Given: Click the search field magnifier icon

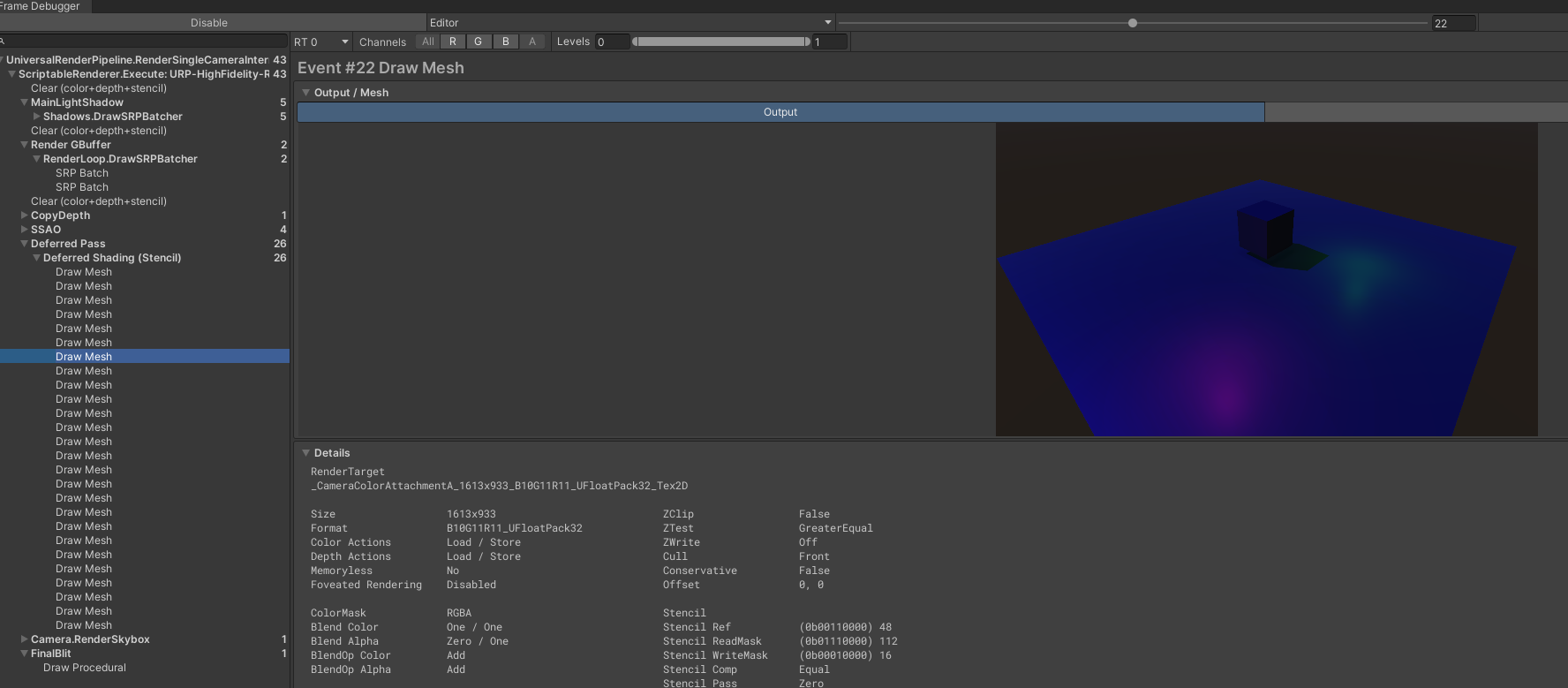Looking at the screenshot, I should [4, 42].
